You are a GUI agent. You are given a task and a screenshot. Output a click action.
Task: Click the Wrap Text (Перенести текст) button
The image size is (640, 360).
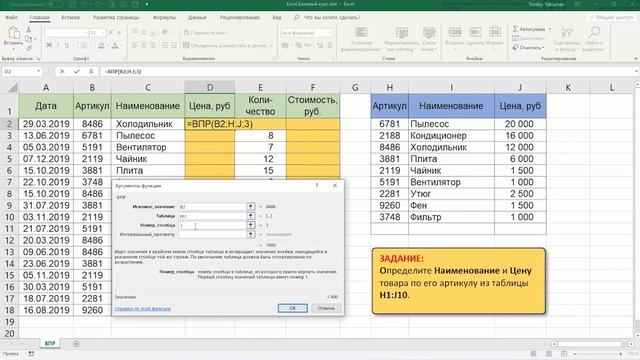click(205, 32)
